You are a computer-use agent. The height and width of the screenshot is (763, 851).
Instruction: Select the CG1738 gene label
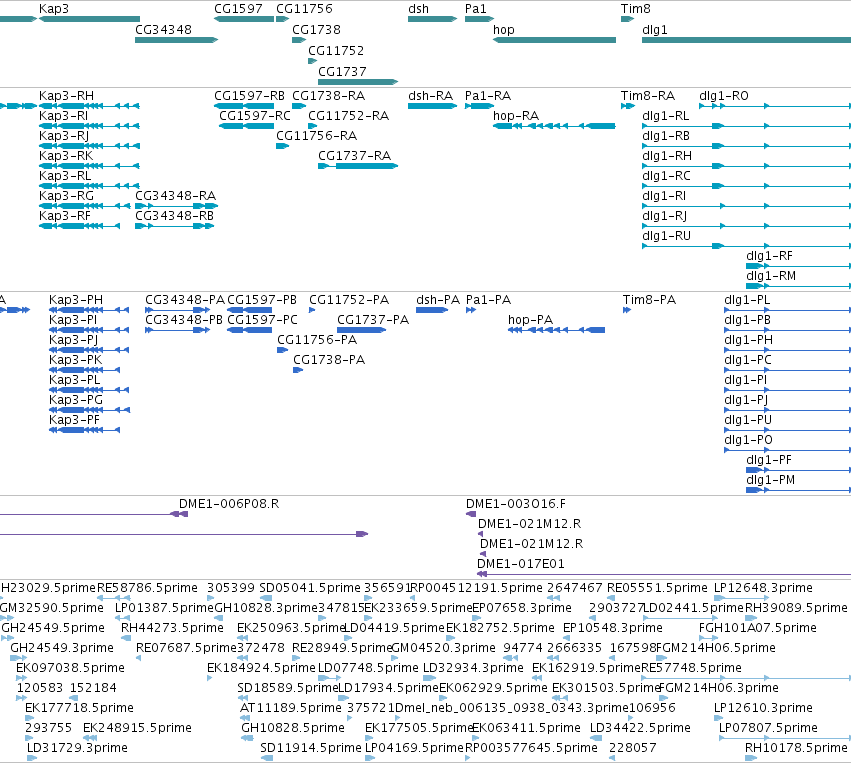pos(316,30)
